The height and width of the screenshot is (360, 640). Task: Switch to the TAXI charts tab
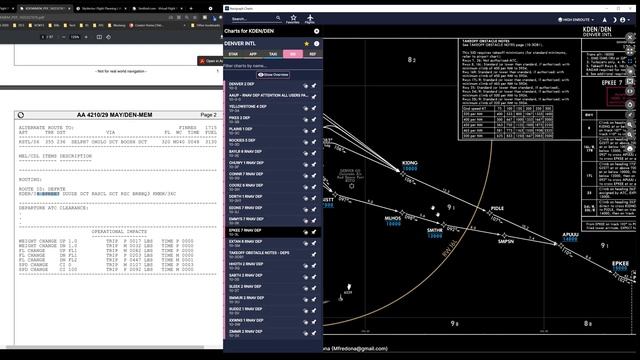pyautogui.click(x=273, y=54)
